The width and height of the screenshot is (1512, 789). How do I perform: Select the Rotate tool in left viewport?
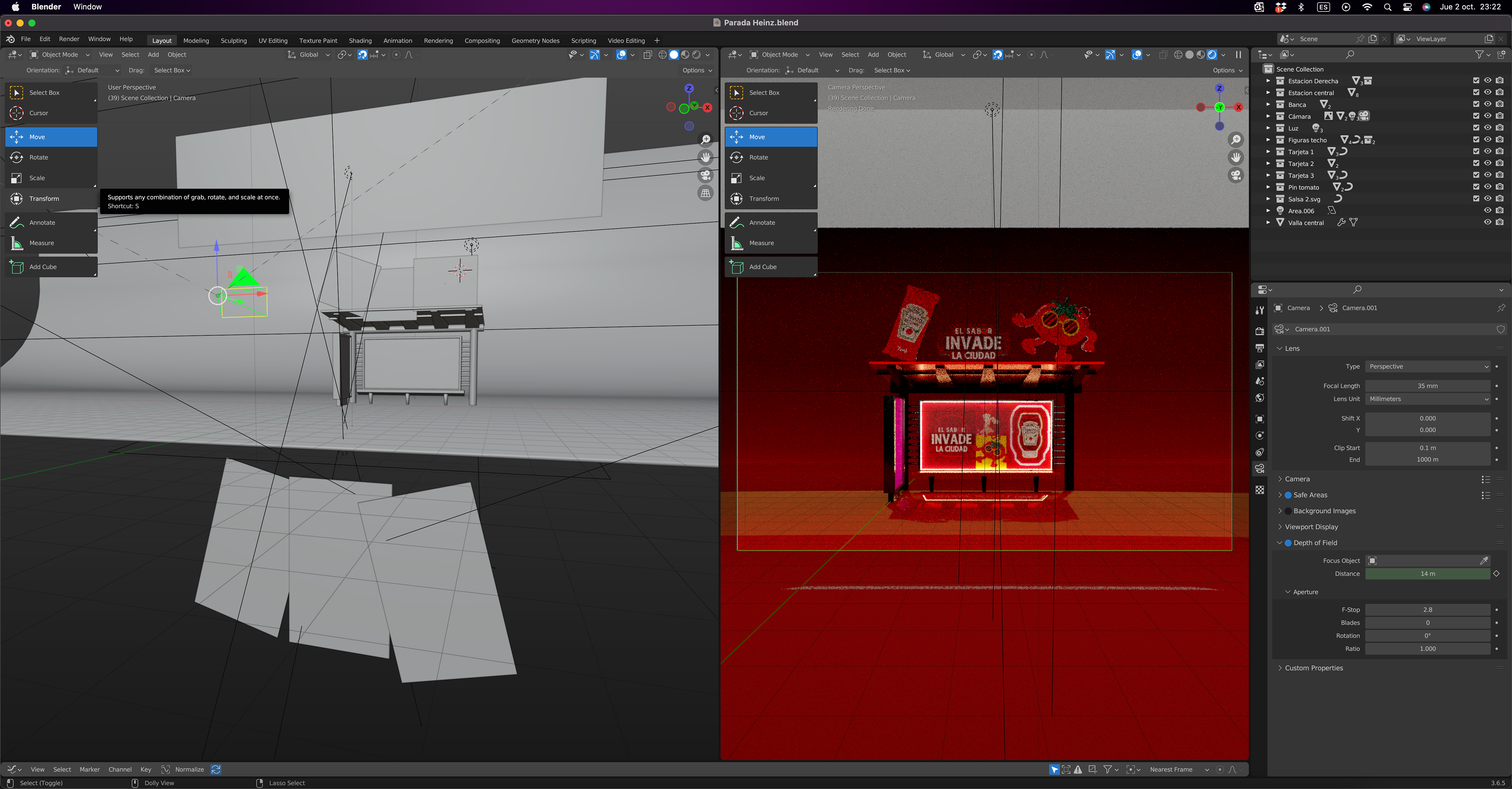(39, 157)
